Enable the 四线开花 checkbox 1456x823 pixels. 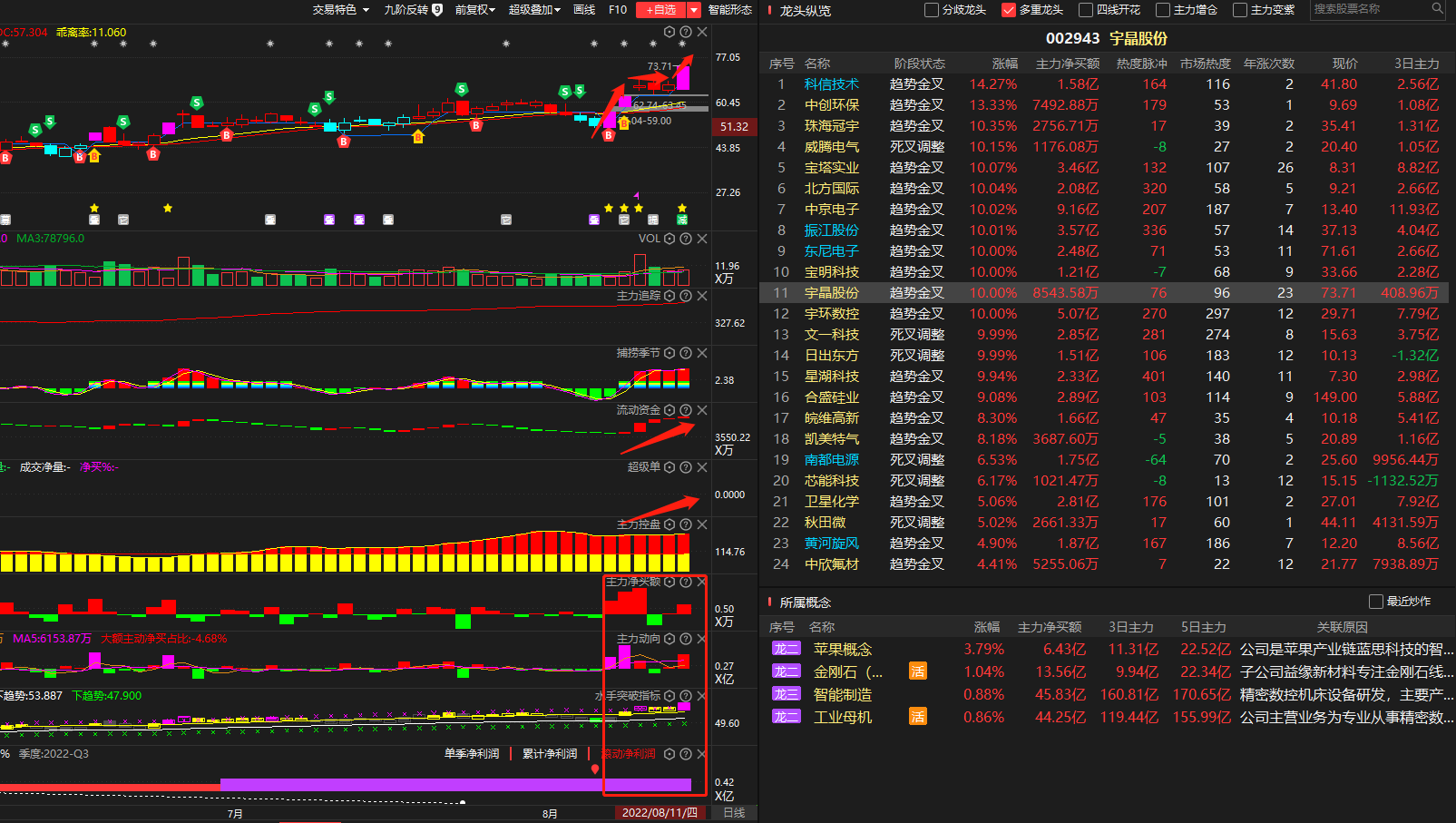click(1085, 10)
